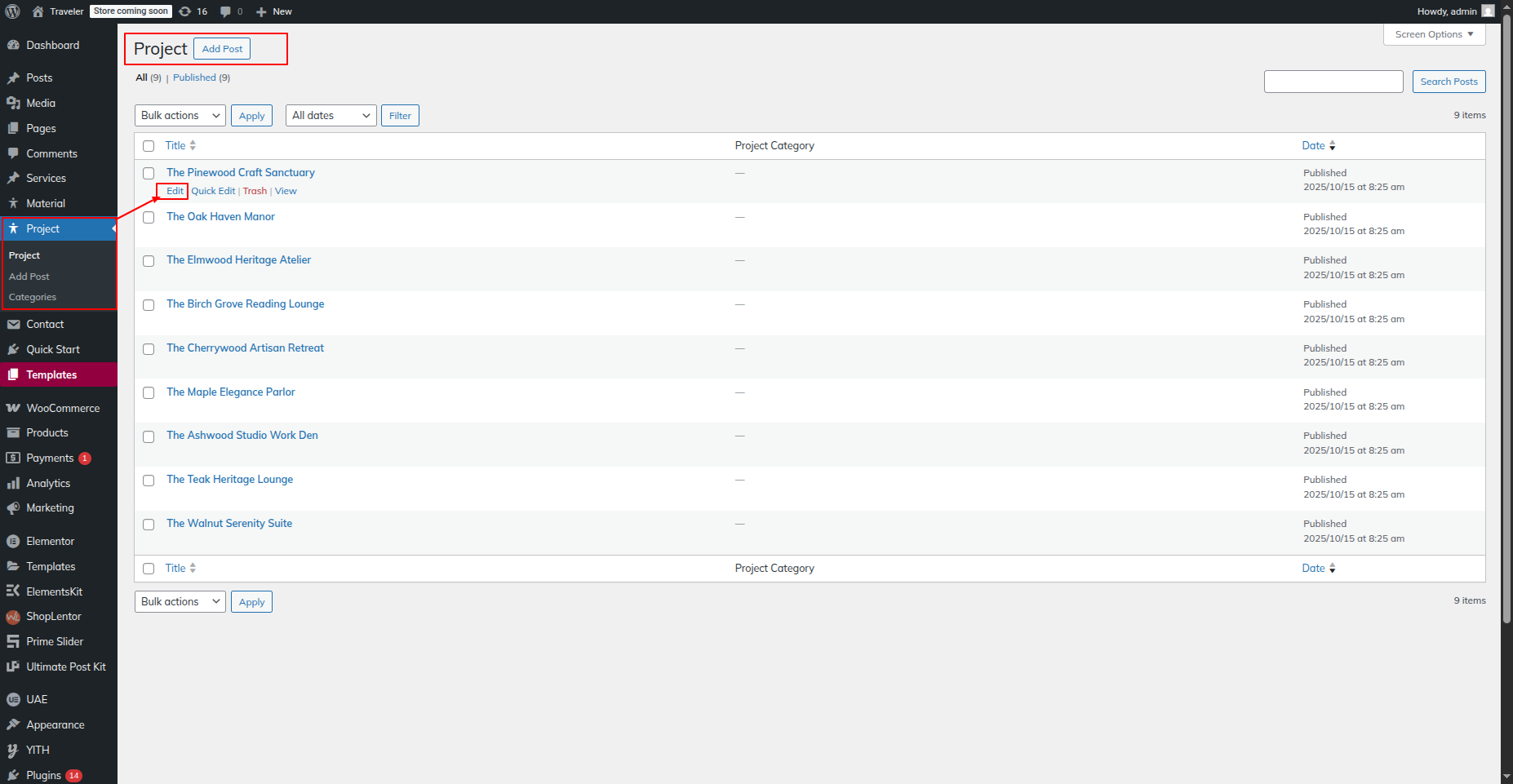
Task: Open the updates icon showing 16
Action: pos(185,11)
